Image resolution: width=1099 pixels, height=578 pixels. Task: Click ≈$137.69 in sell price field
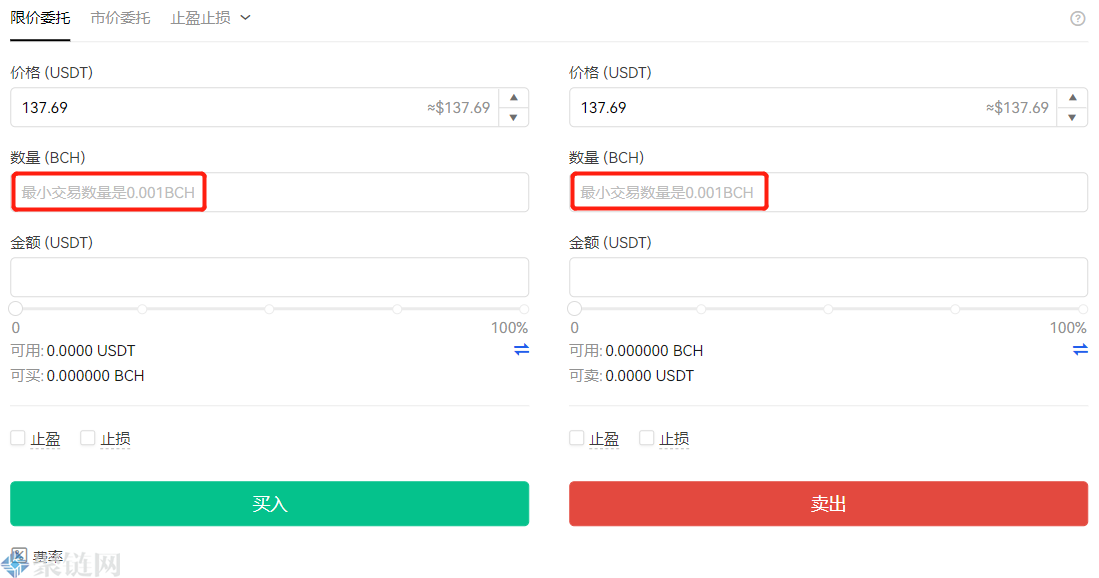[1017, 107]
